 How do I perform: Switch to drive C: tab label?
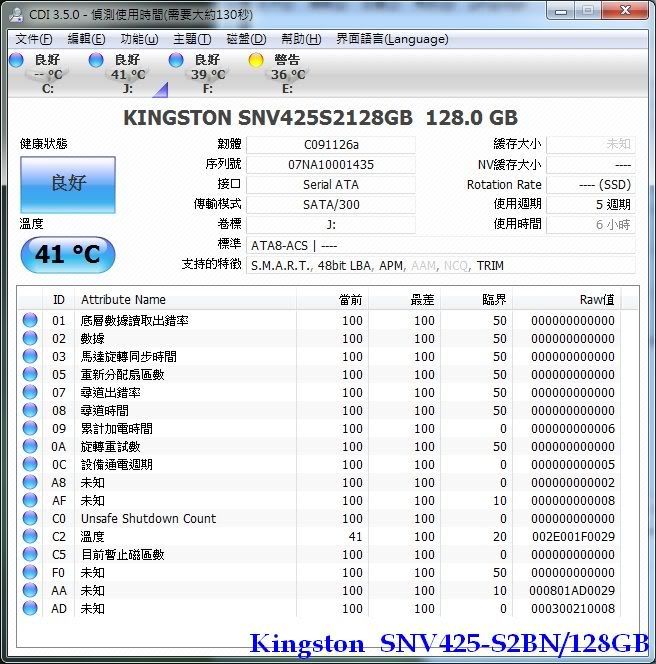[47, 89]
